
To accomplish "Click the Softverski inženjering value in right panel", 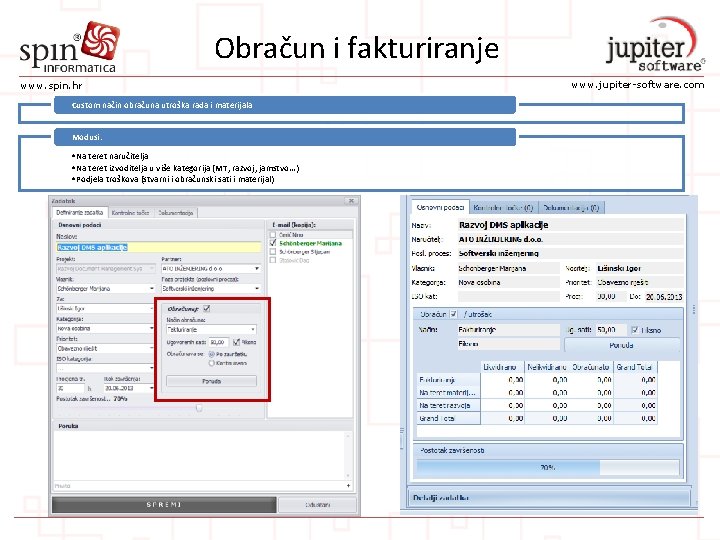I will pos(498,253).
